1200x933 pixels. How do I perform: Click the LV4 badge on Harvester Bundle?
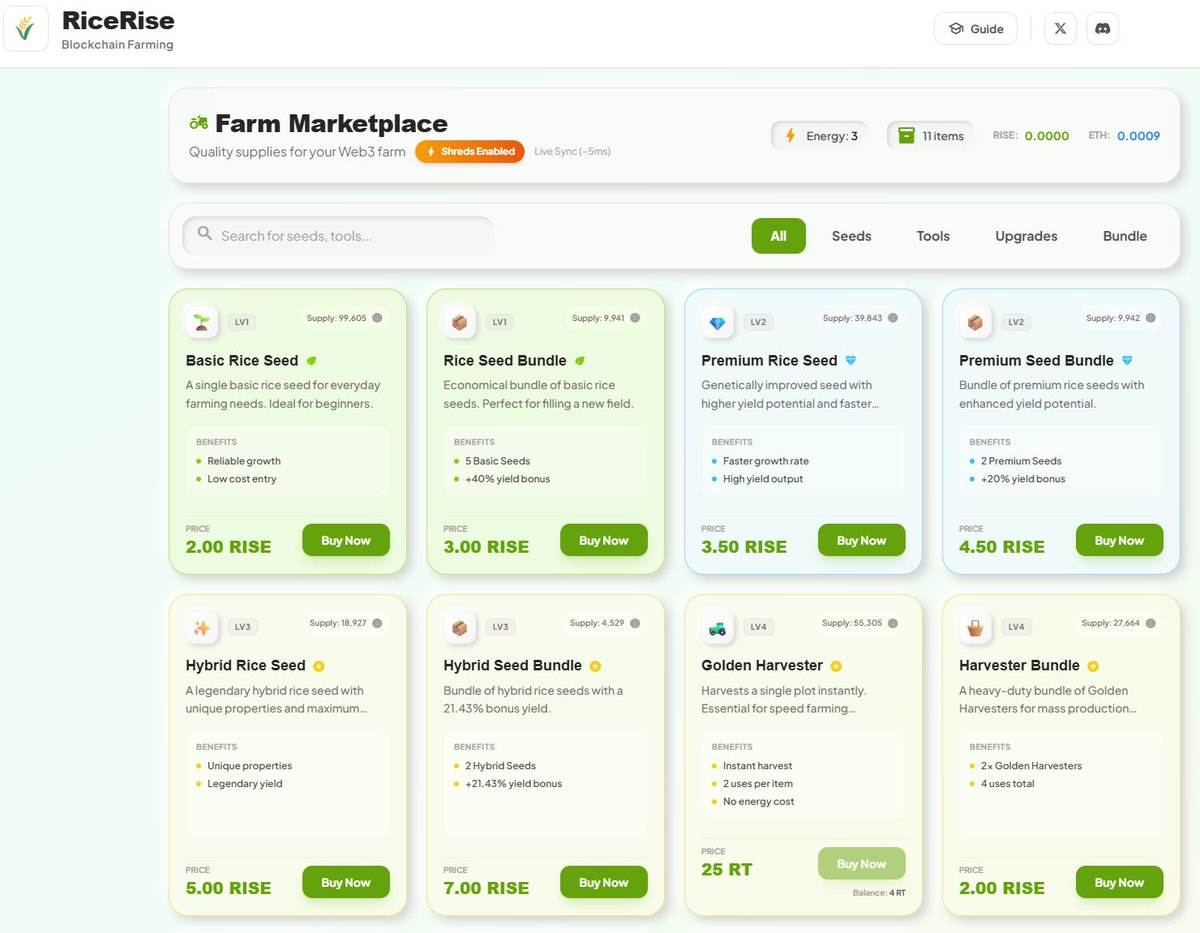(x=1016, y=627)
